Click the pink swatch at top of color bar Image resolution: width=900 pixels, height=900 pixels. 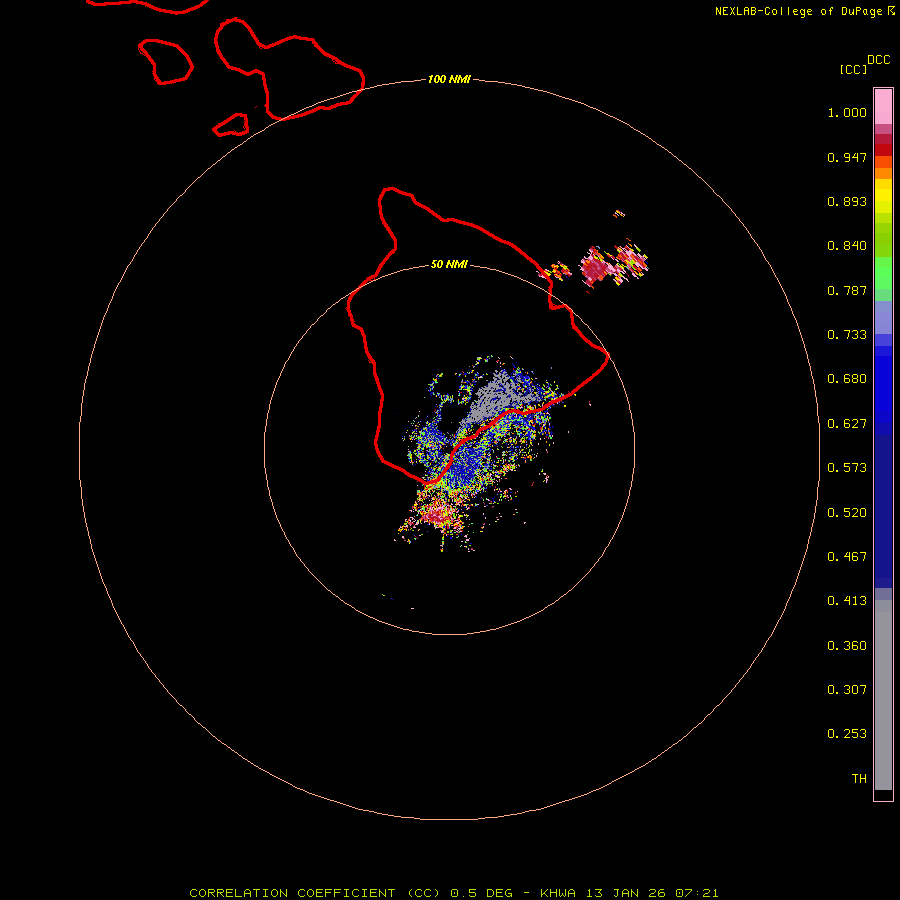pyautogui.click(x=883, y=107)
